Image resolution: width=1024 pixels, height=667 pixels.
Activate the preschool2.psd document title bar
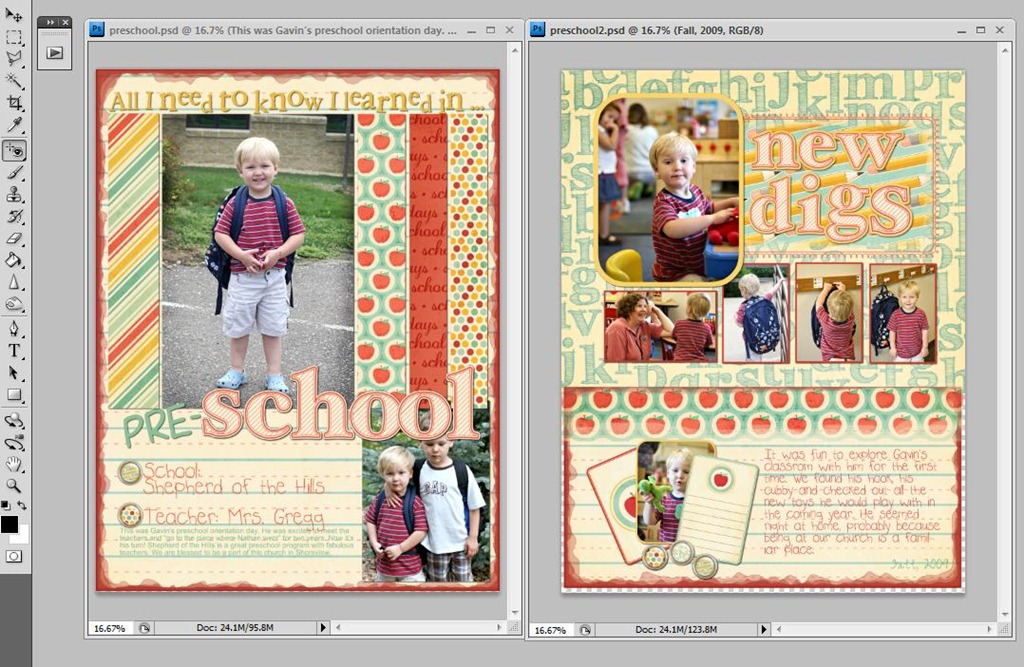[656, 30]
